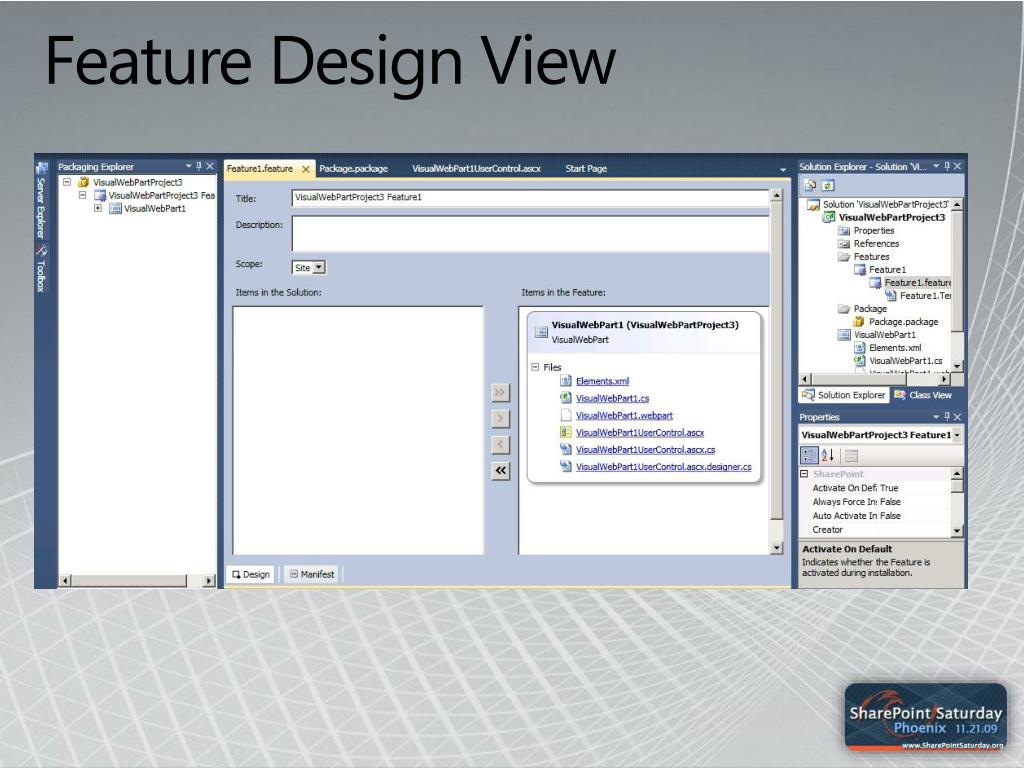
Task: Open Properties object selector dropdown
Action: [957, 435]
